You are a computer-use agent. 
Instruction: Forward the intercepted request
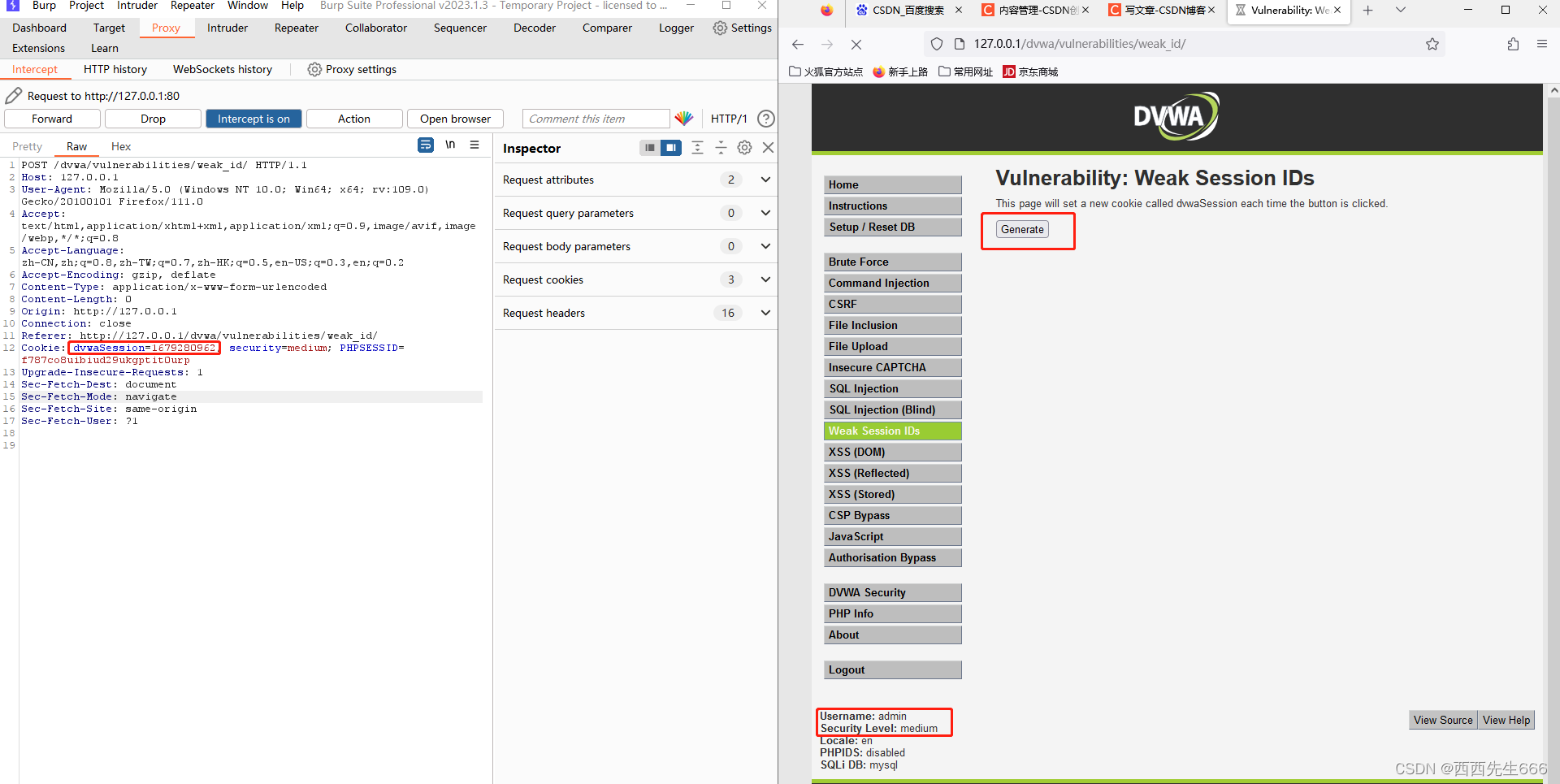52,119
